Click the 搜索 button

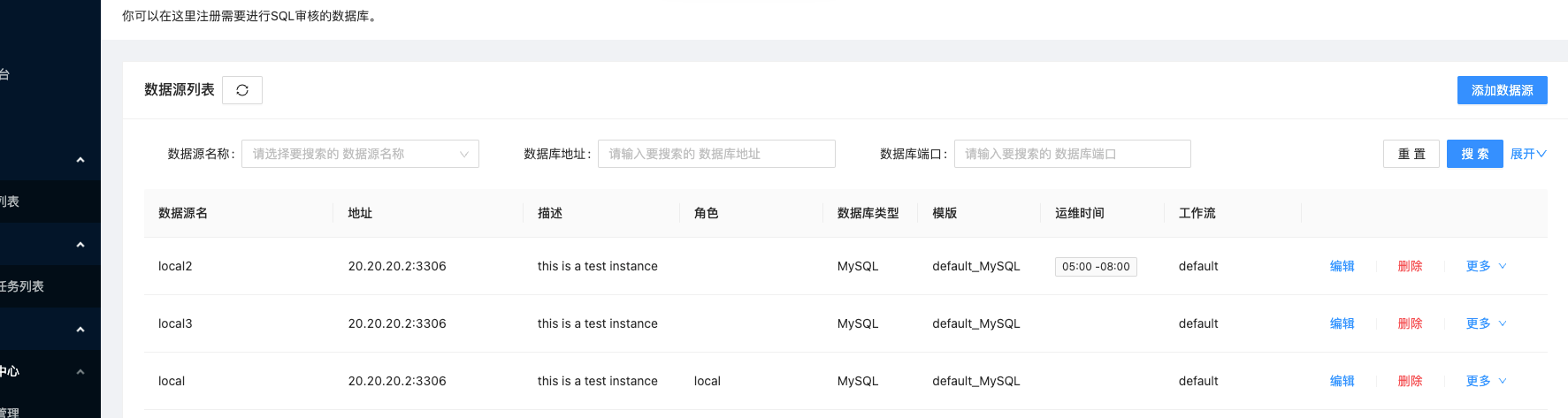(x=1474, y=154)
